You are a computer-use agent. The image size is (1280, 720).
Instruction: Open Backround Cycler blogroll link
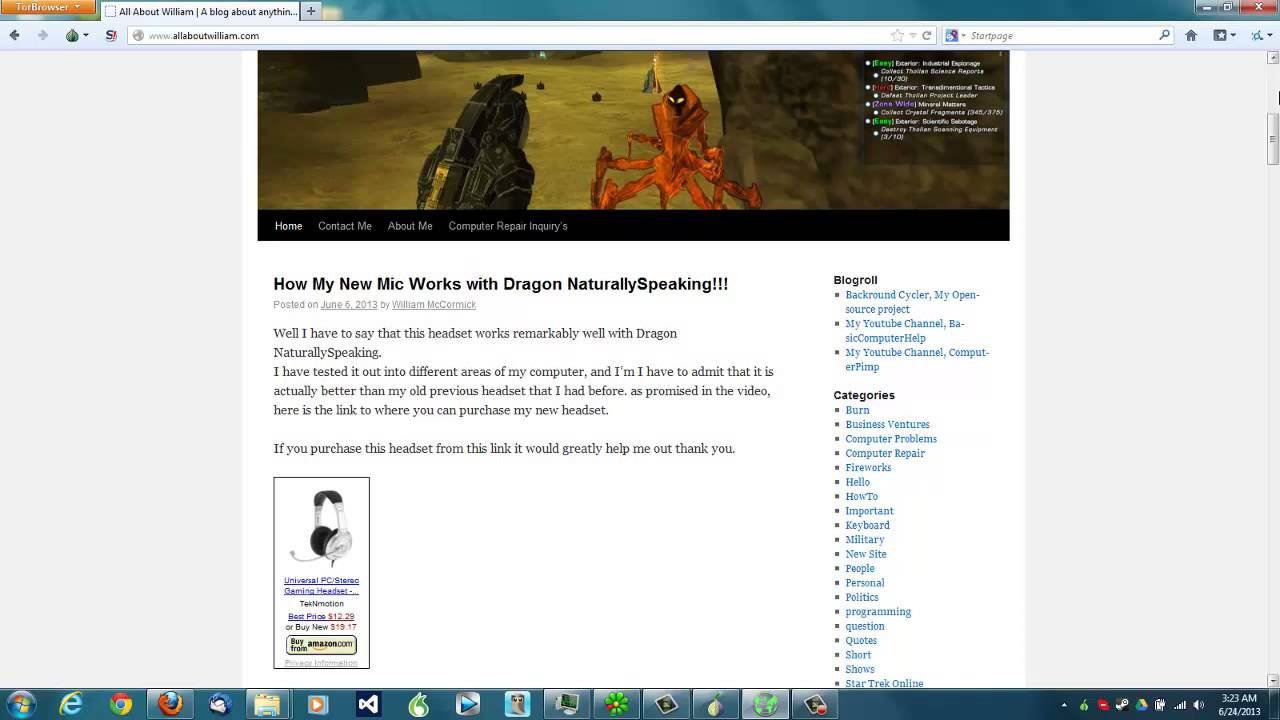click(912, 302)
